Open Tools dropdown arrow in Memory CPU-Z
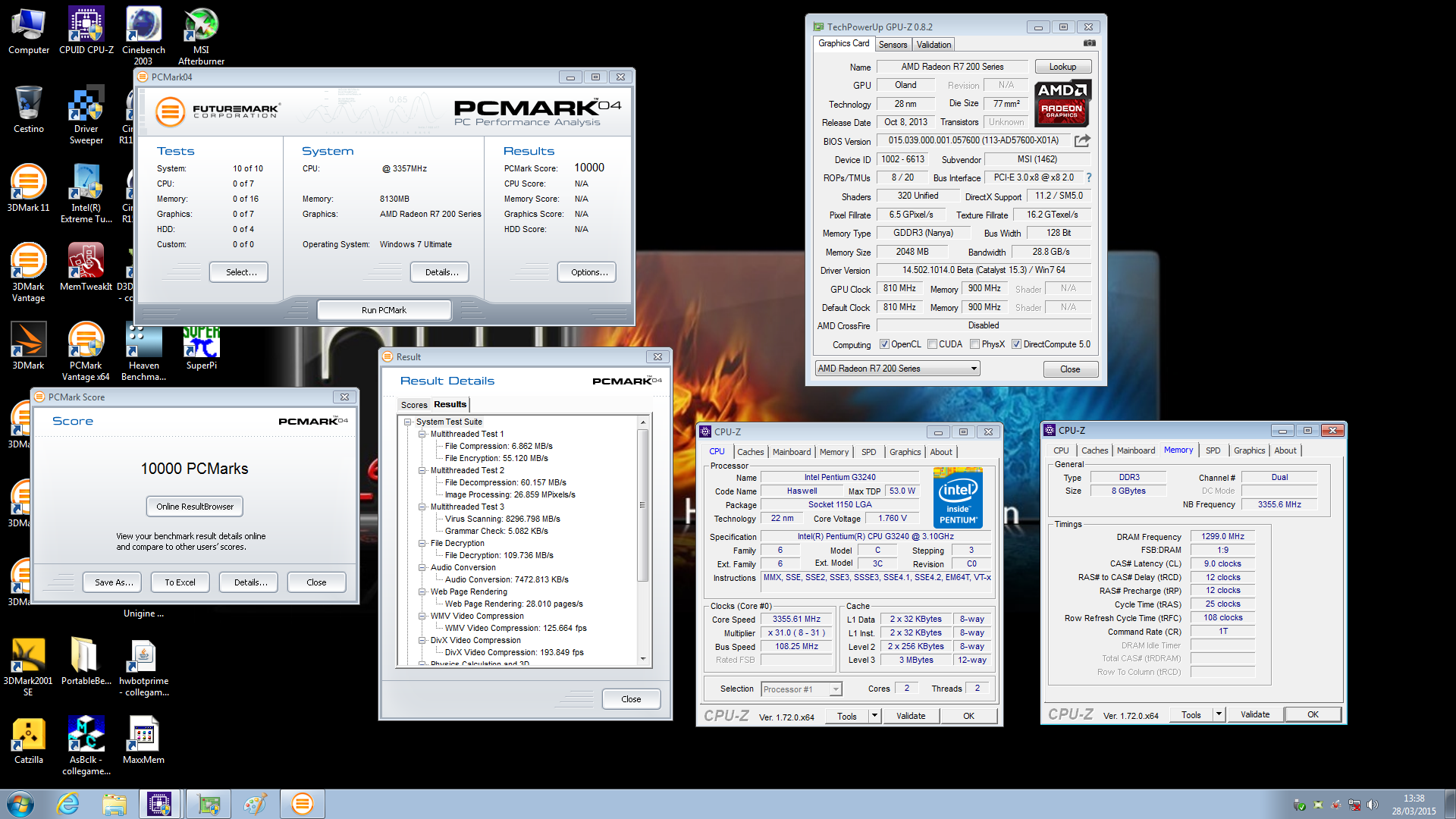 tap(1219, 714)
